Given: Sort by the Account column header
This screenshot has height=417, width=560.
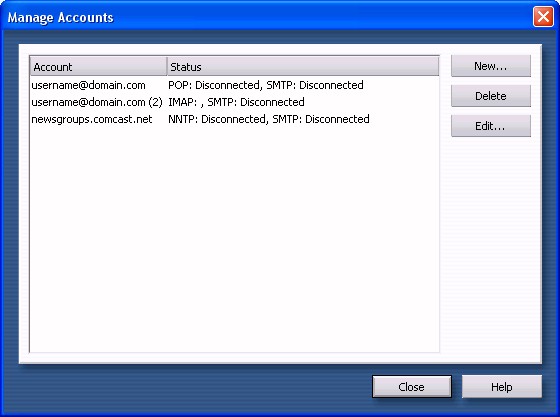Looking at the screenshot, I should pyautogui.click(x=99, y=66).
